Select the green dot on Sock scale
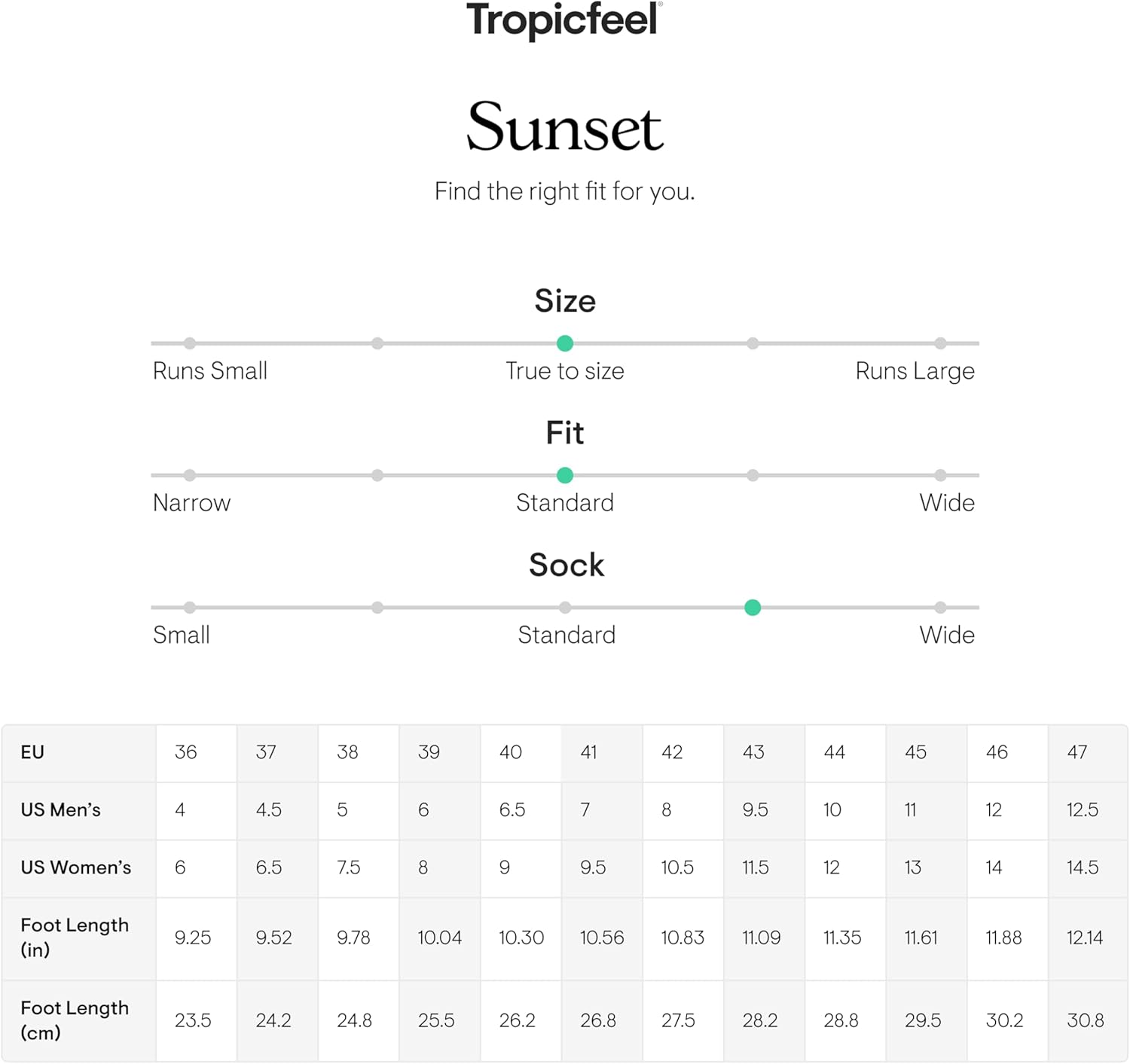The height and width of the screenshot is (1064, 1130). pos(753,608)
